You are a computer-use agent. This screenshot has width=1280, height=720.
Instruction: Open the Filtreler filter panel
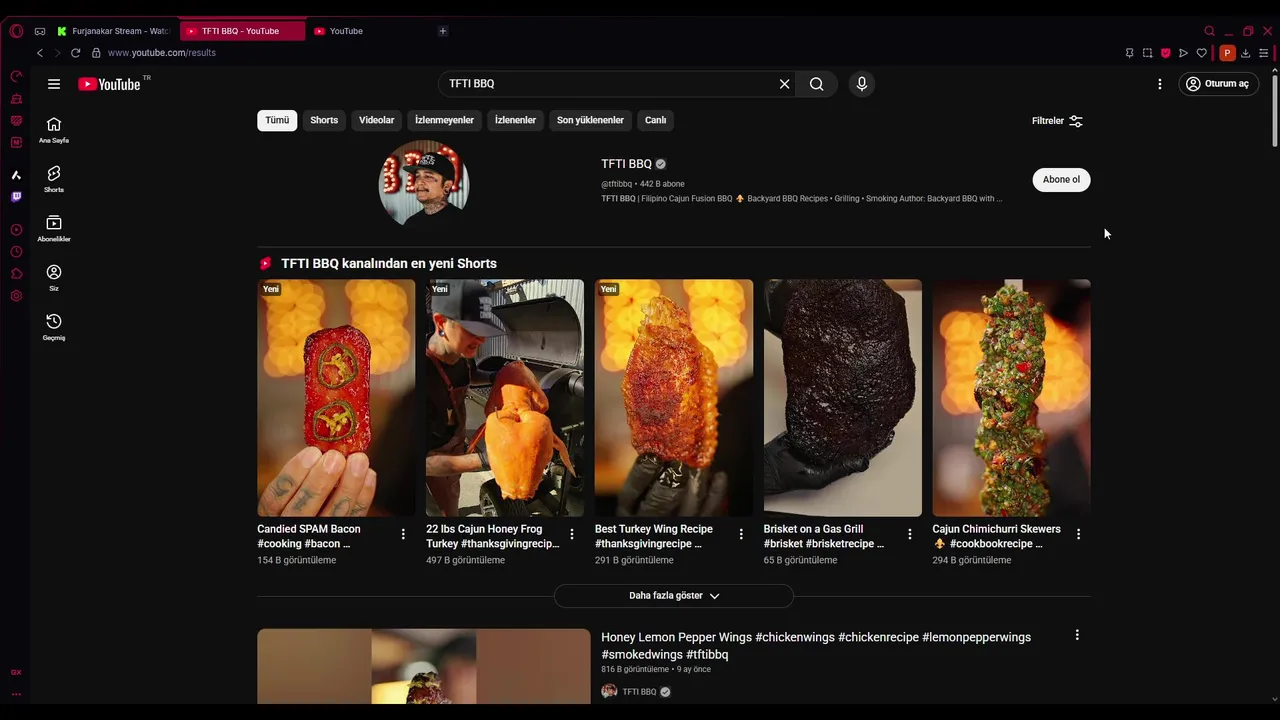(1058, 121)
